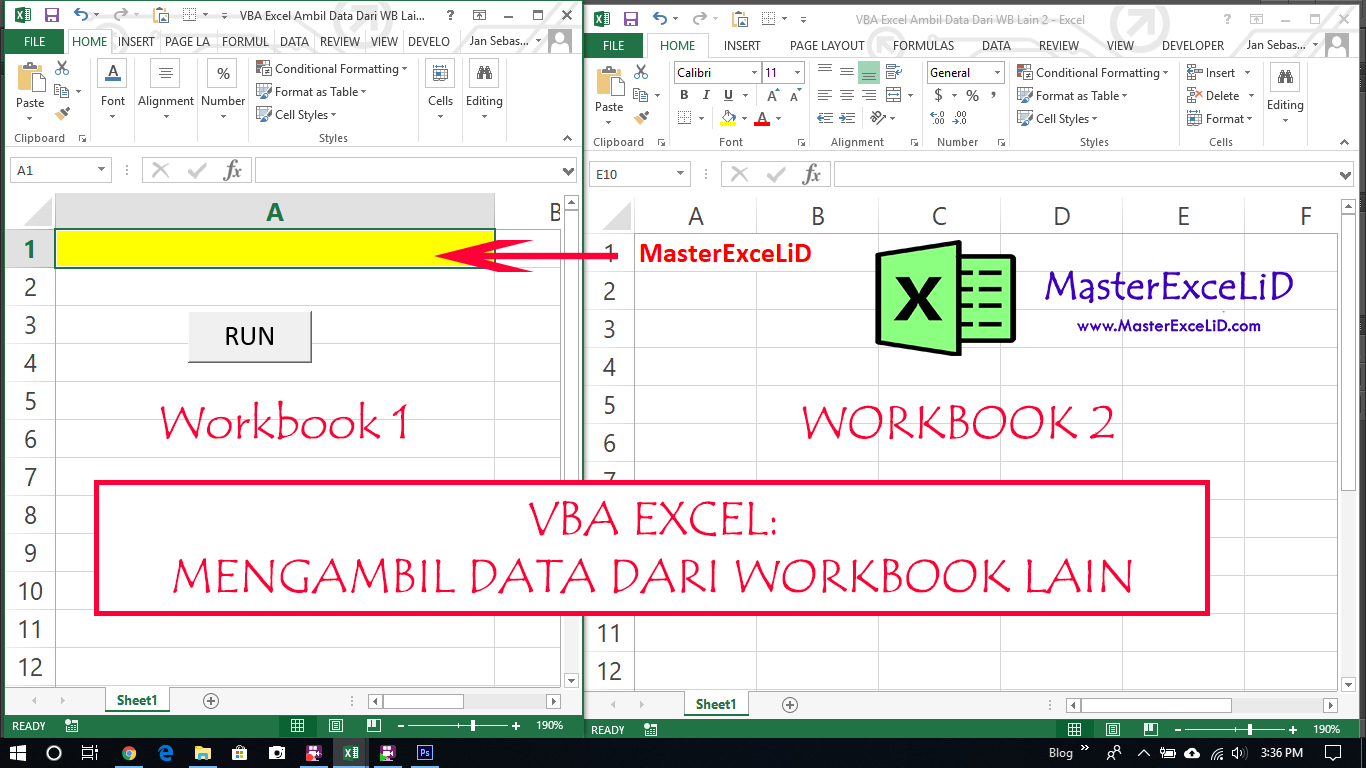Open the FORMULAS tab in Workbook 2
Image resolution: width=1366 pixels, height=768 pixels.
922,45
